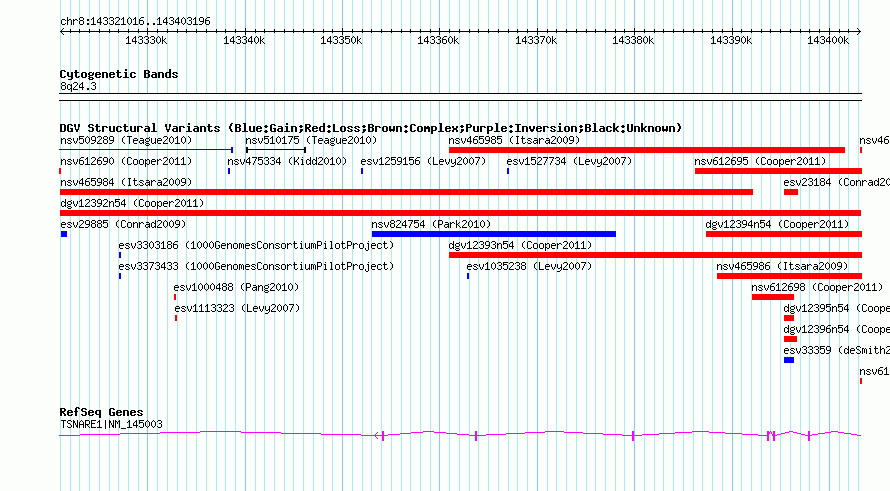
Task: Click the 8q24.3 band label
Action: pyautogui.click(x=78, y=86)
